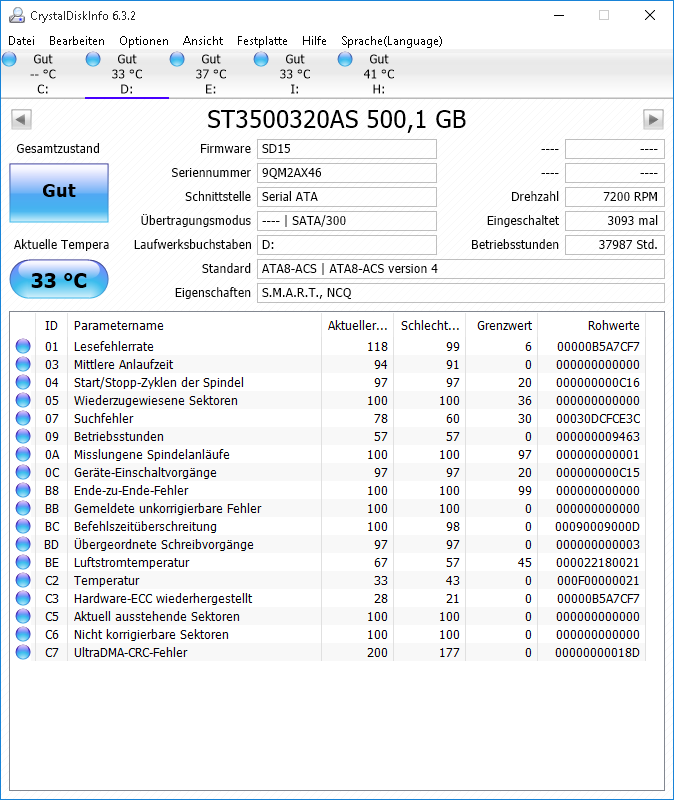Select raw value 00000B5A7CF7 of Lesefehlerrate
This screenshot has height=800, width=674.
click(598, 347)
